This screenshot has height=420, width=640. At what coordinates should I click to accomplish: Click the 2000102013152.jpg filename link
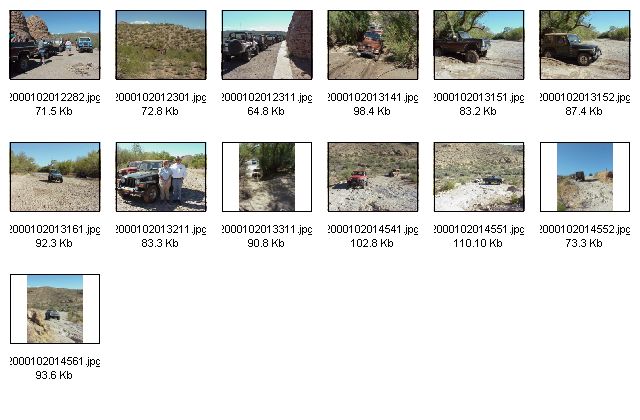(x=584, y=98)
